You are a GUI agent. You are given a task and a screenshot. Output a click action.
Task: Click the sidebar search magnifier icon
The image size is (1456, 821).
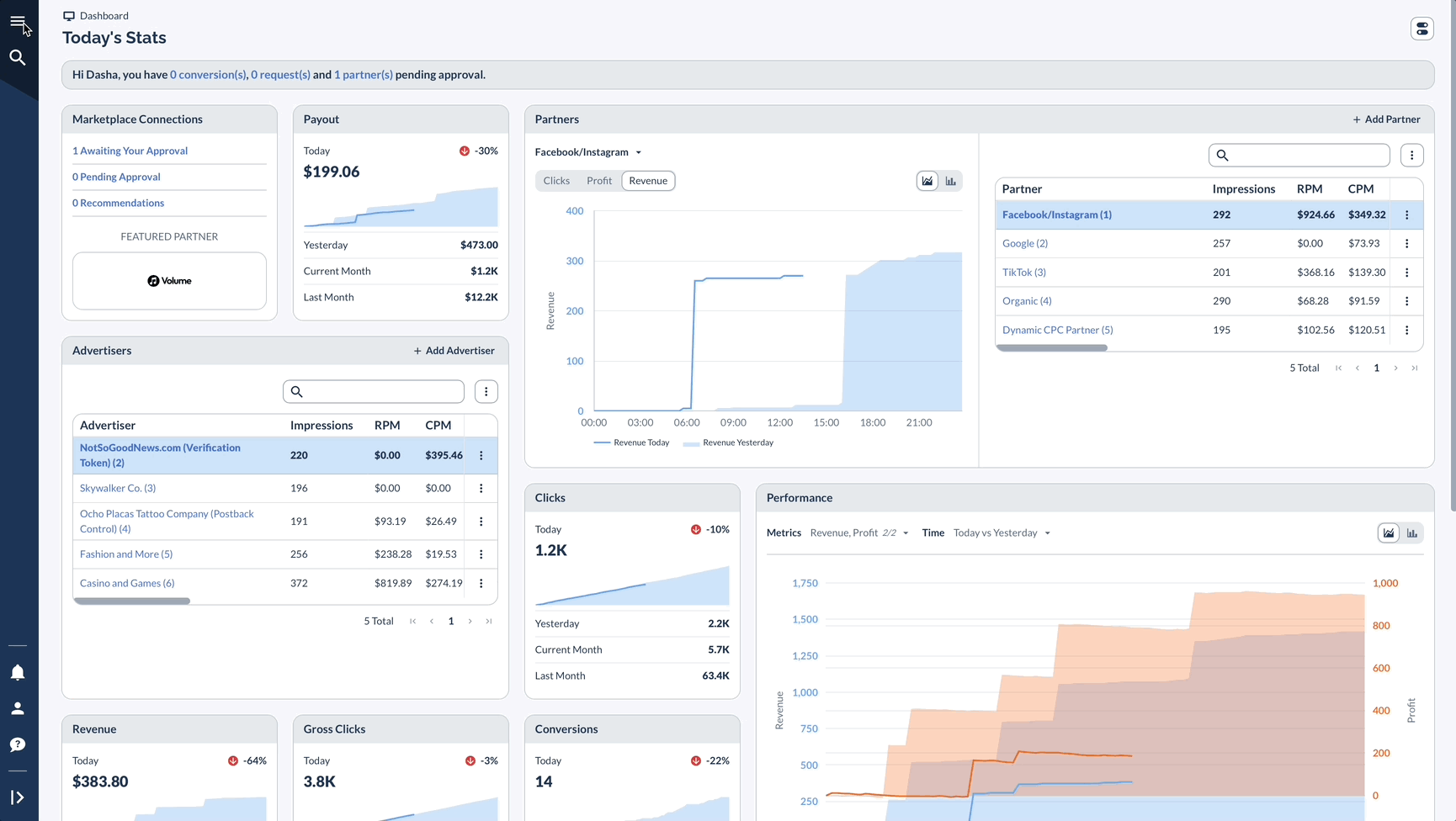tap(18, 57)
